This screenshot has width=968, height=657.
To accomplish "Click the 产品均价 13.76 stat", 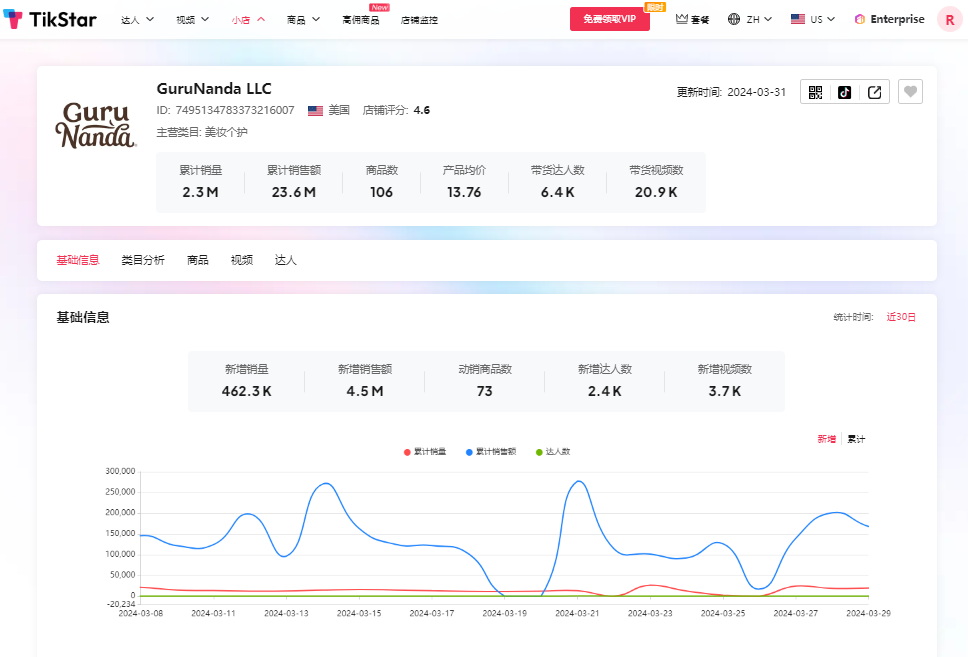I will click(x=464, y=182).
